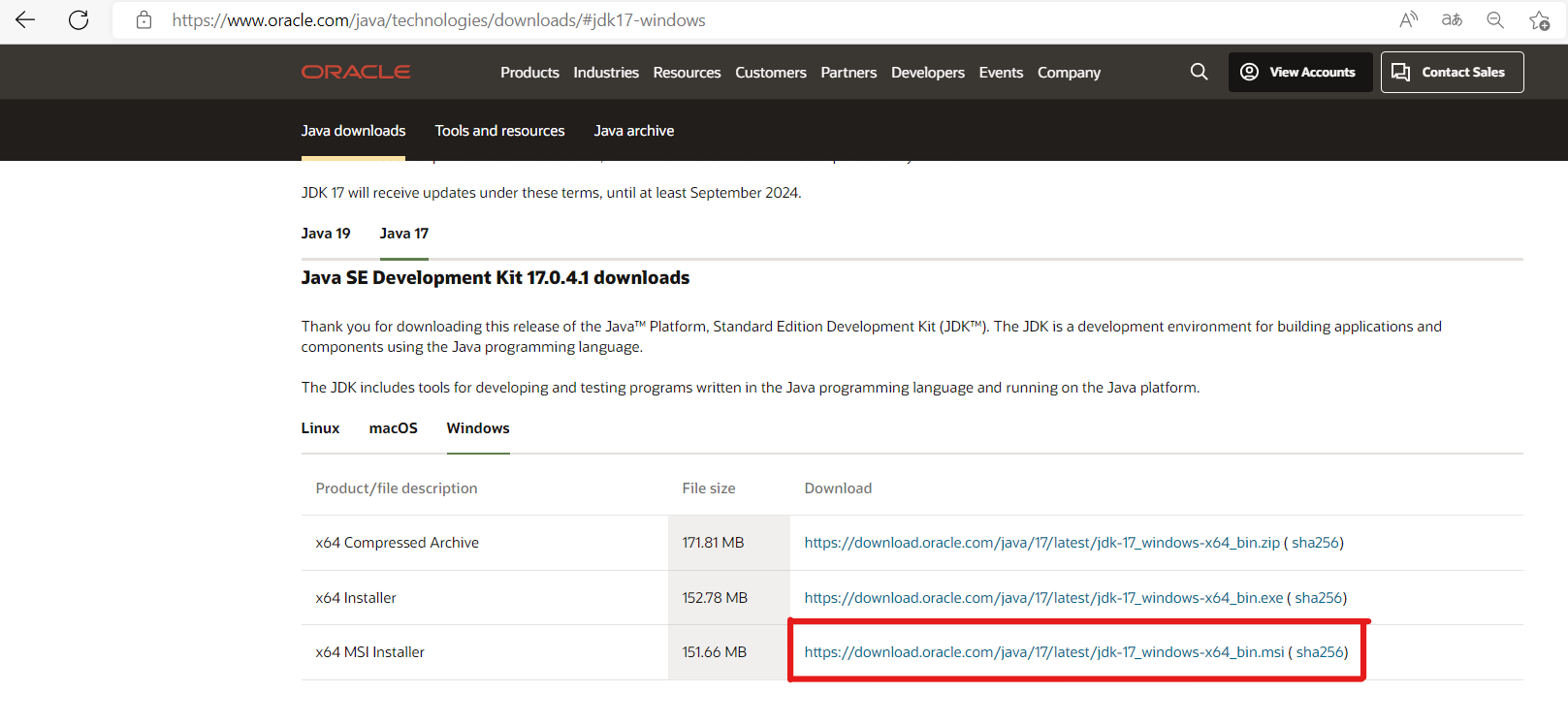The height and width of the screenshot is (724, 1568).
Task: Switch to the Java 17 tab
Action: click(404, 234)
